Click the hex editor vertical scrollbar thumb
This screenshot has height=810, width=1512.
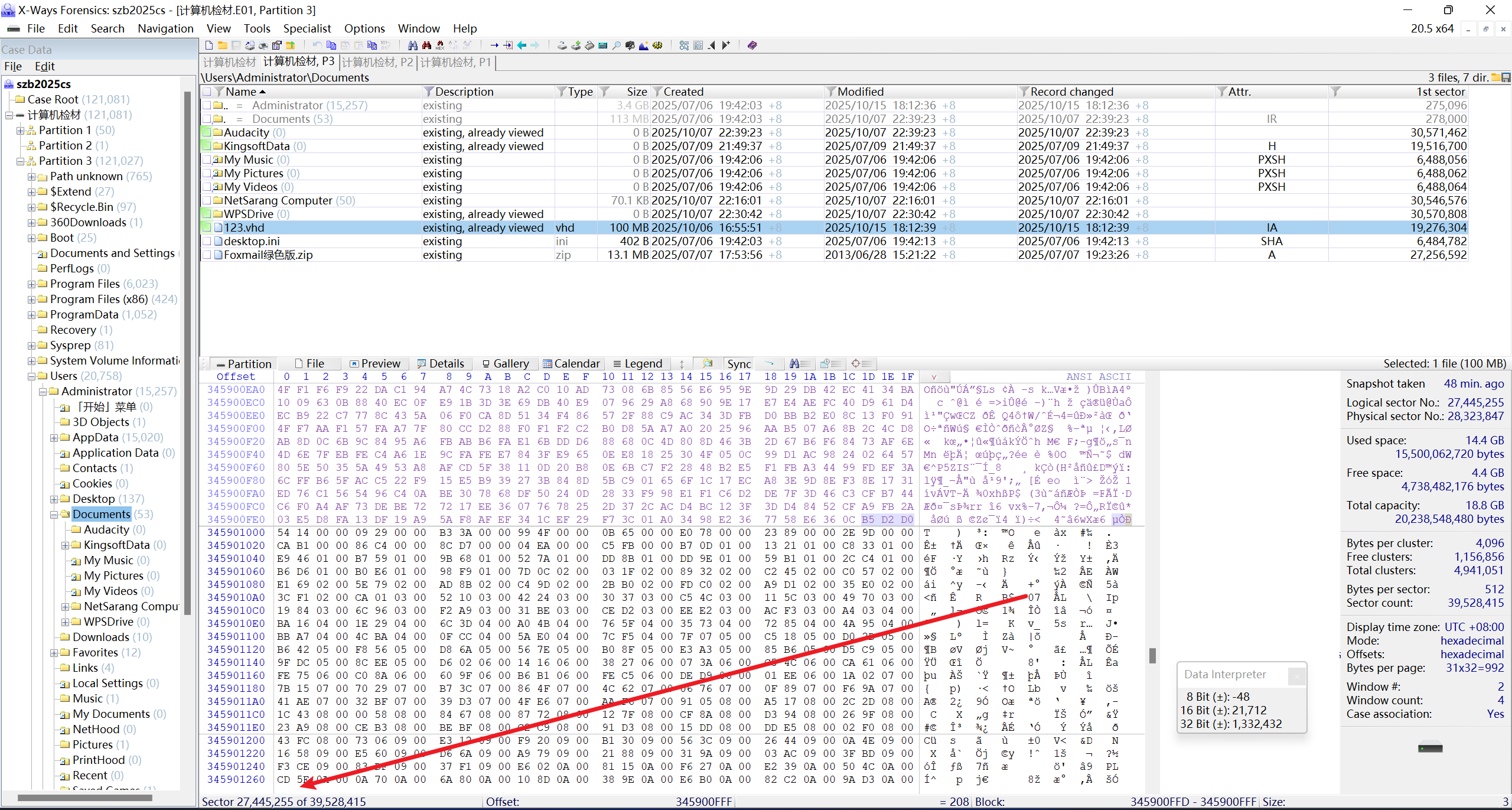click(1152, 655)
